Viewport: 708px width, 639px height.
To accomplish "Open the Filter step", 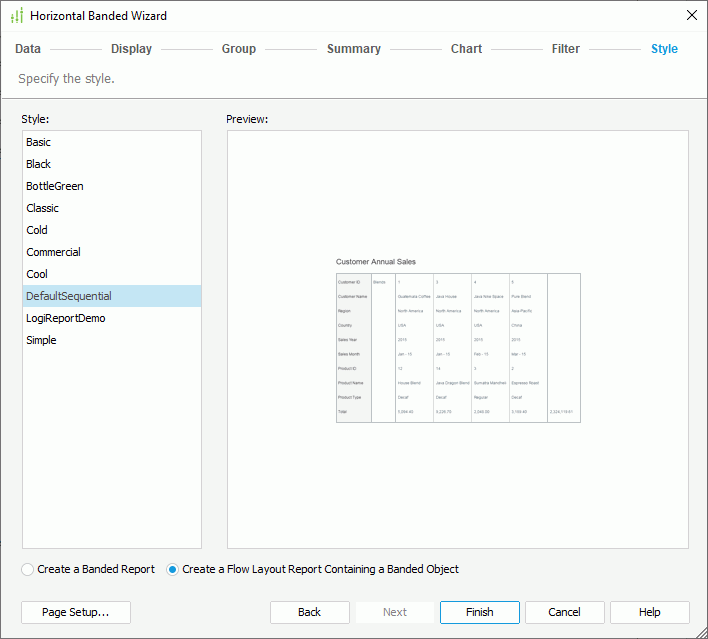I will tap(565, 49).
